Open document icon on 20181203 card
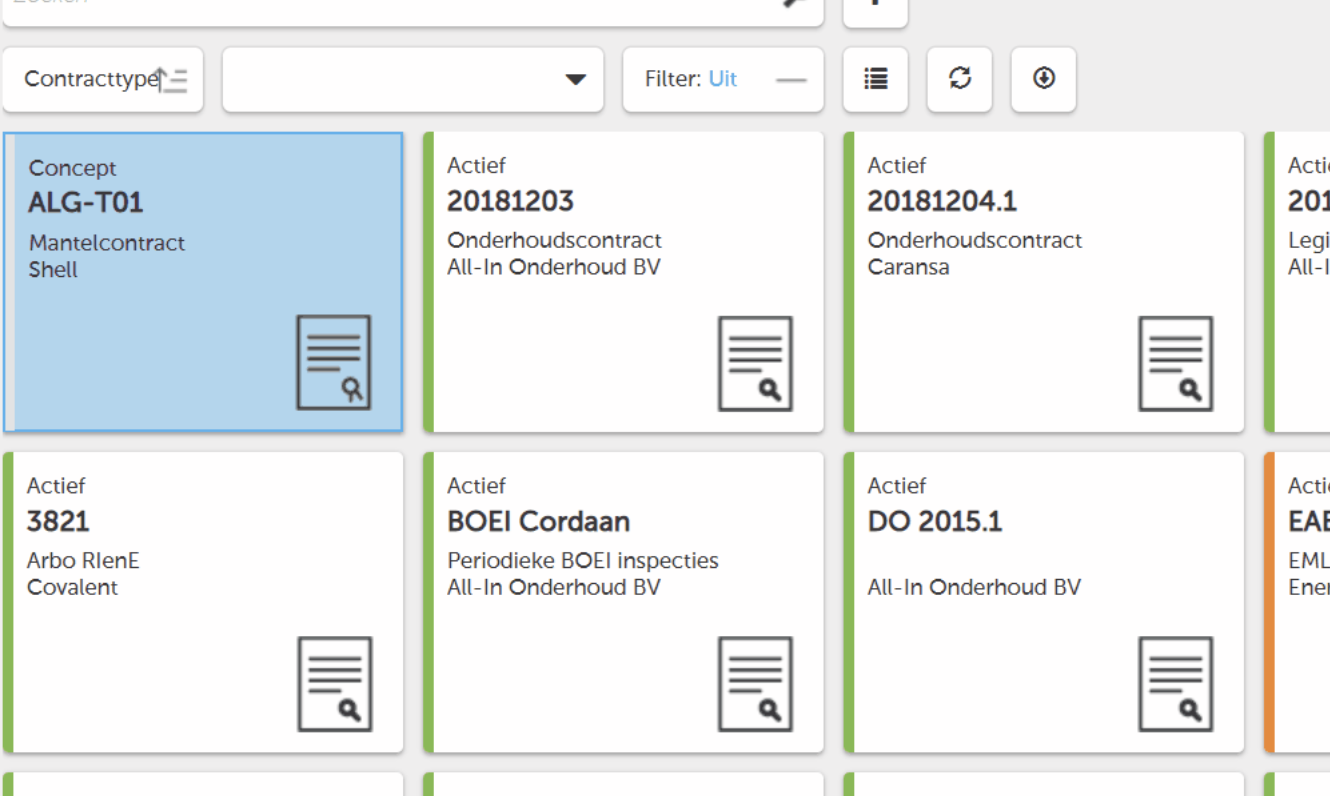 (756, 364)
